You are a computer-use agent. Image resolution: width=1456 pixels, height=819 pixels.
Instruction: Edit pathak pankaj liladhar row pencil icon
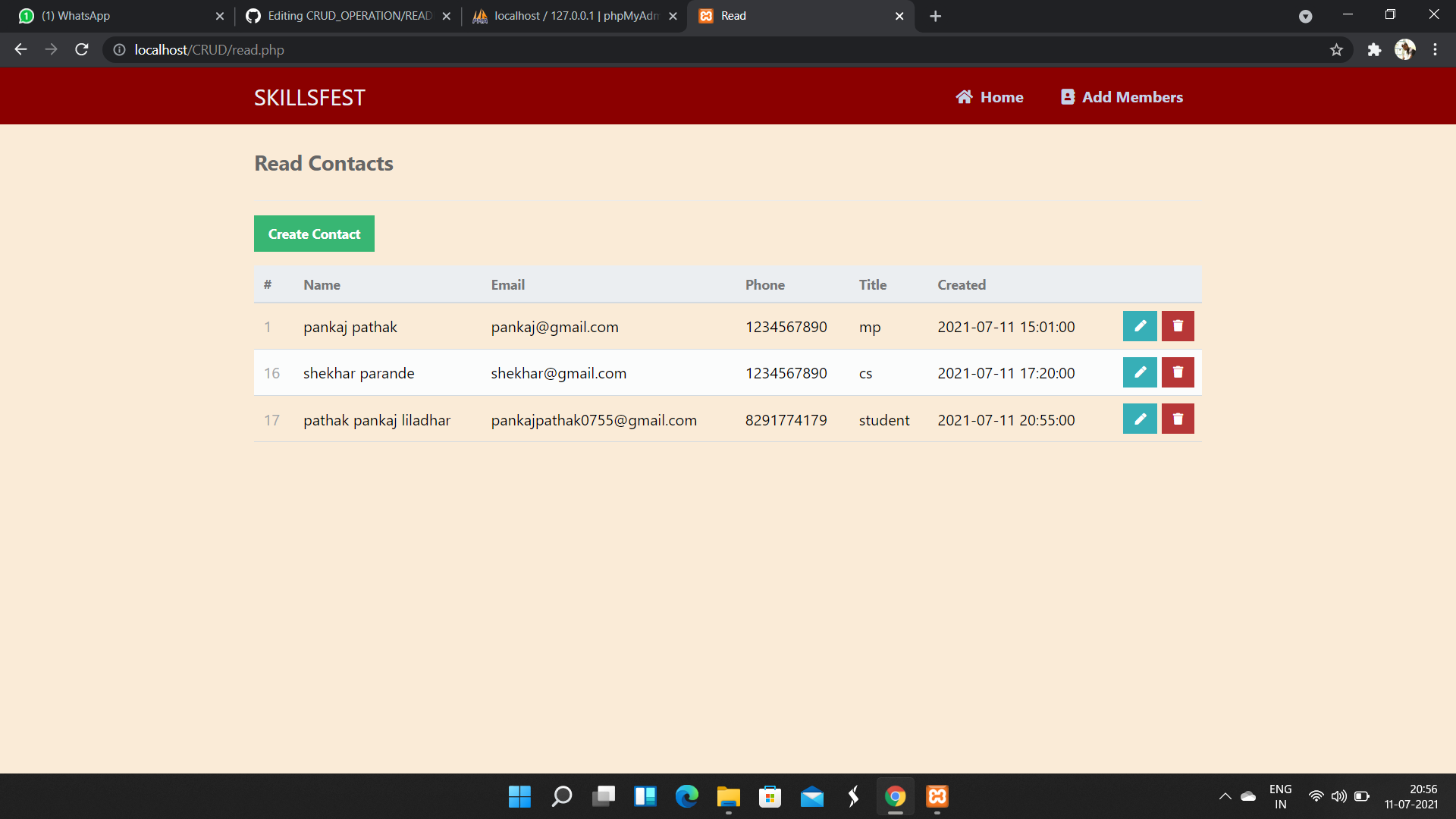pos(1139,419)
